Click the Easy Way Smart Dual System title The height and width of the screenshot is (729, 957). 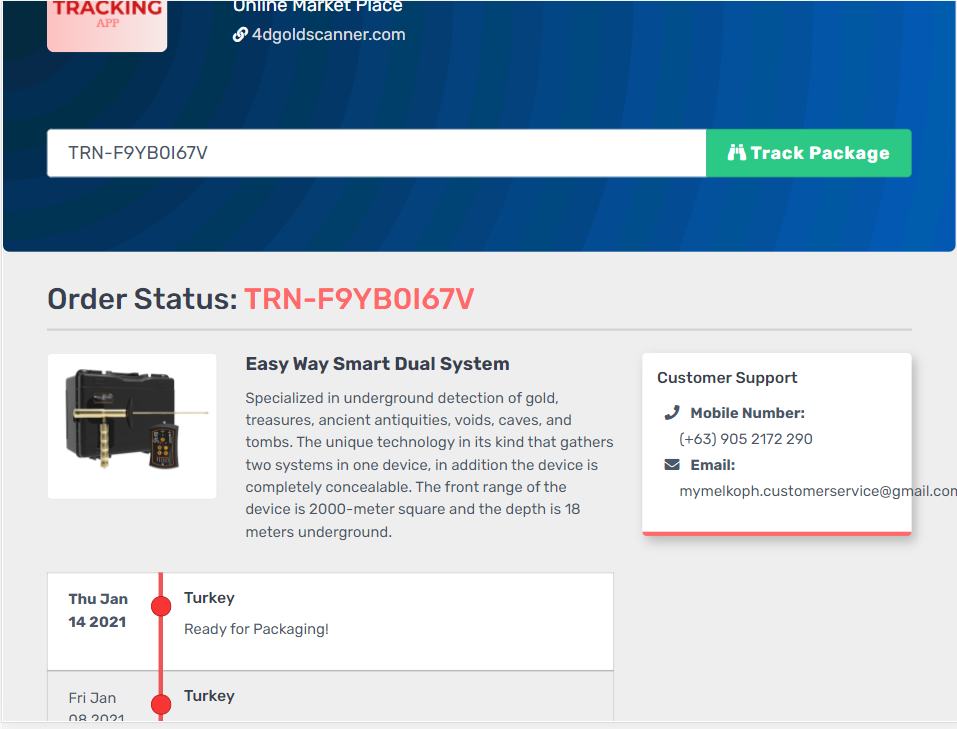click(377, 364)
